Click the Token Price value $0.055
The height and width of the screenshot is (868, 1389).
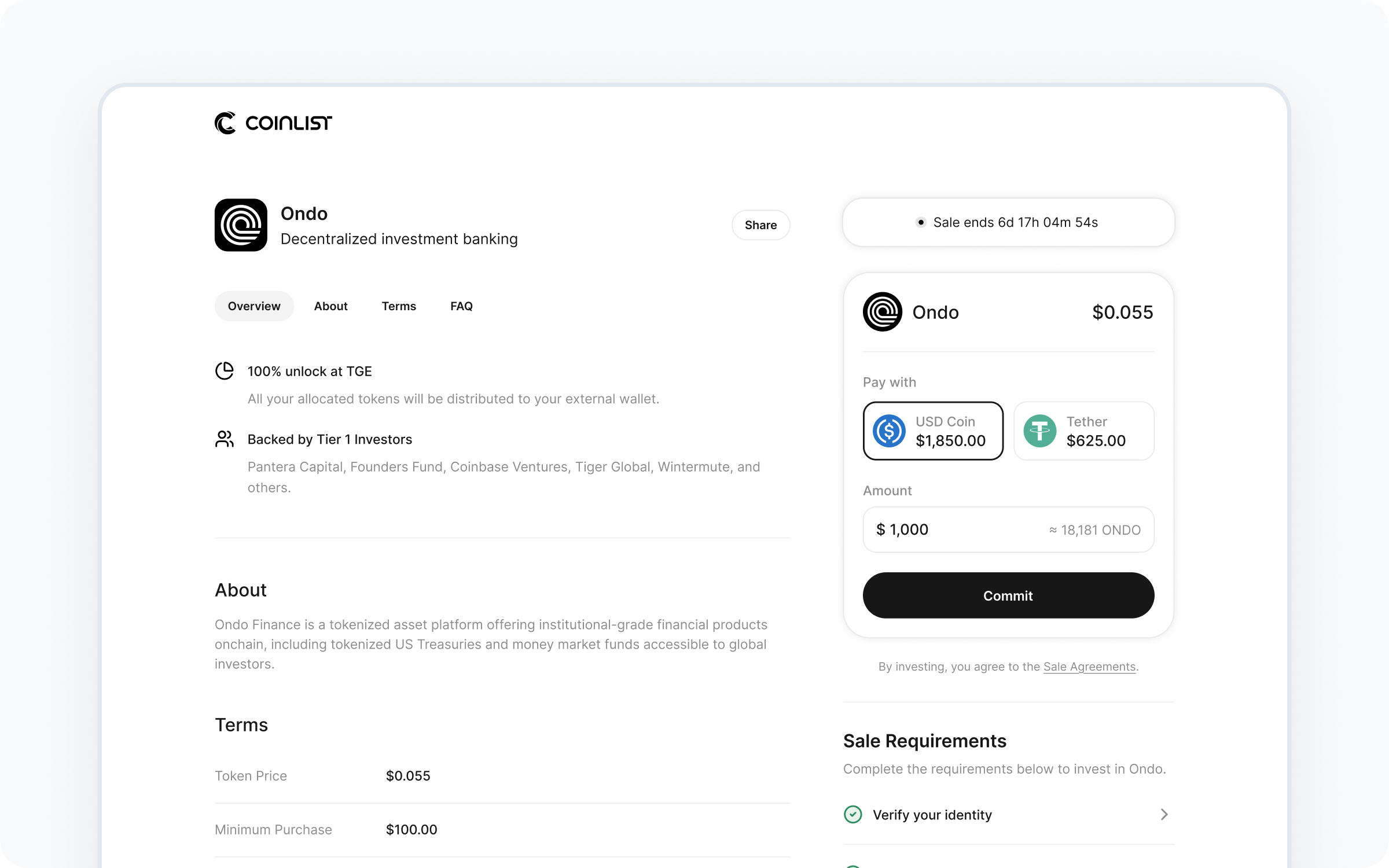408,776
